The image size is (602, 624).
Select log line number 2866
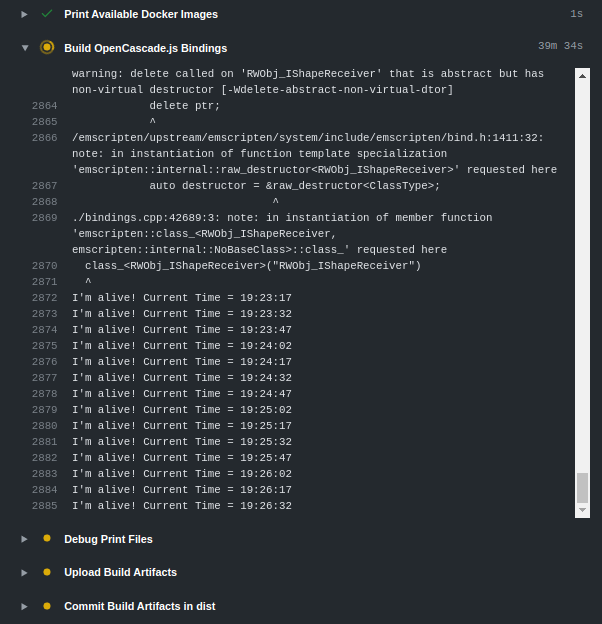45,138
